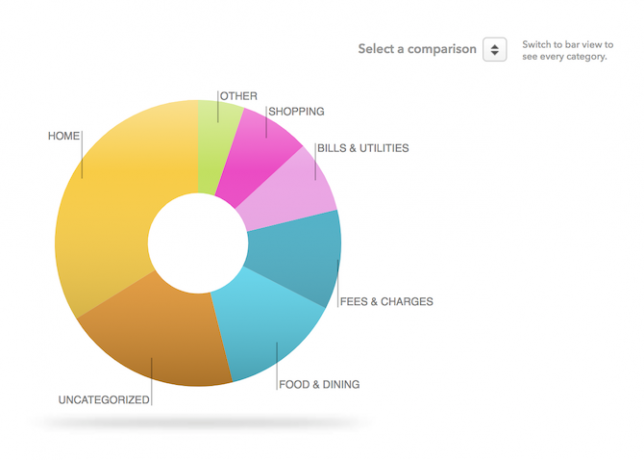Click the Select a comparison text
The width and height of the screenshot is (644, 460).
click(x=417, y=49)
